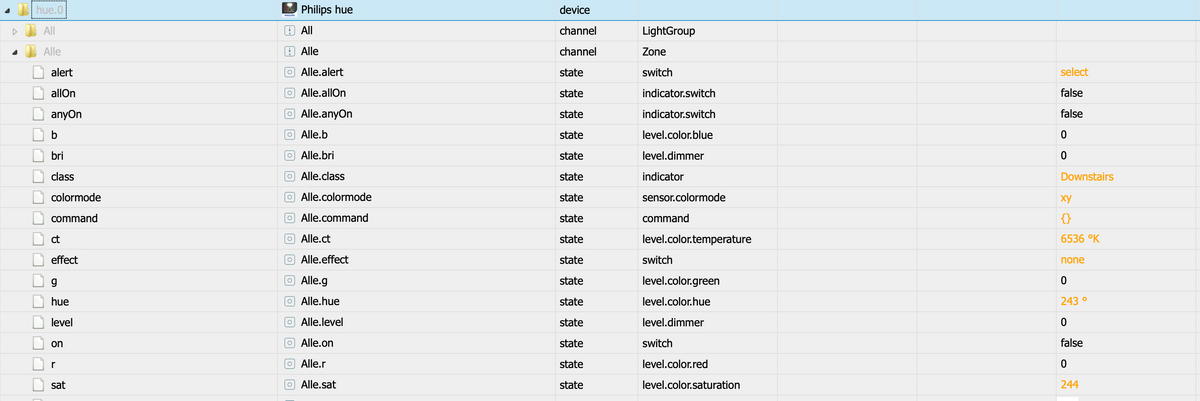Click the file icon next to bri
Screen dimensions: 1200x401
pyautogui.click(x=38, y=156)
